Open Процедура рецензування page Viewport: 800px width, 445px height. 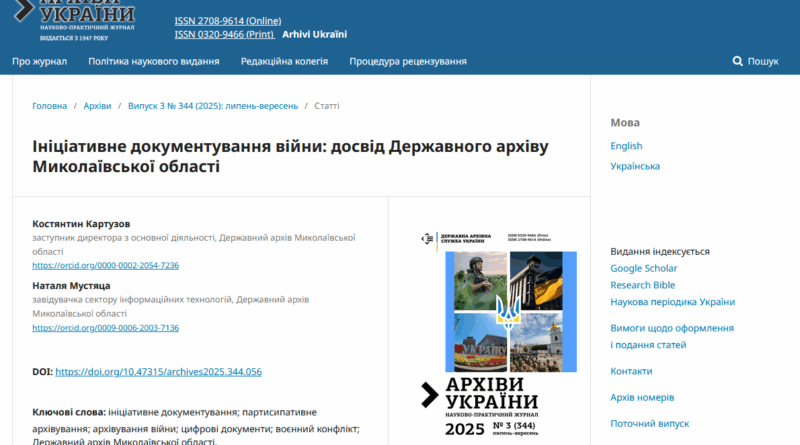click(x=408, y=62)
